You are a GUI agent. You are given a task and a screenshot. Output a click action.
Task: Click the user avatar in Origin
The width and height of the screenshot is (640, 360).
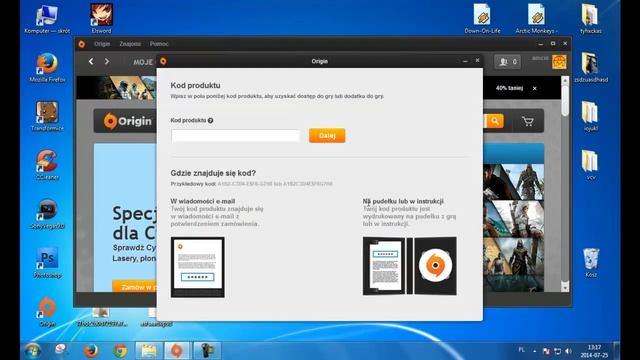[x=559, y=62]
